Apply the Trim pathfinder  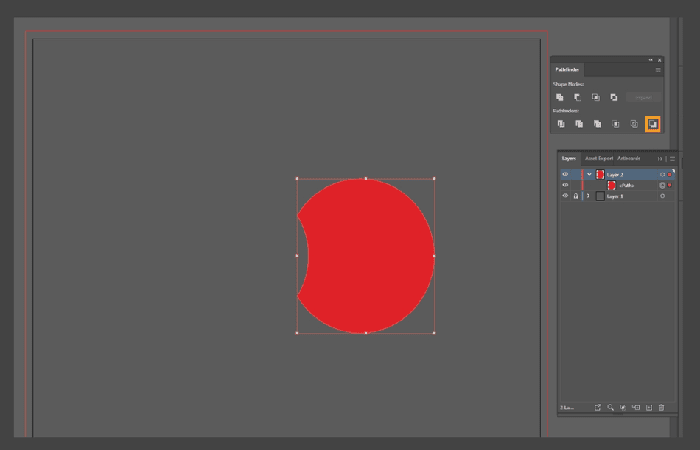point(579,124)
